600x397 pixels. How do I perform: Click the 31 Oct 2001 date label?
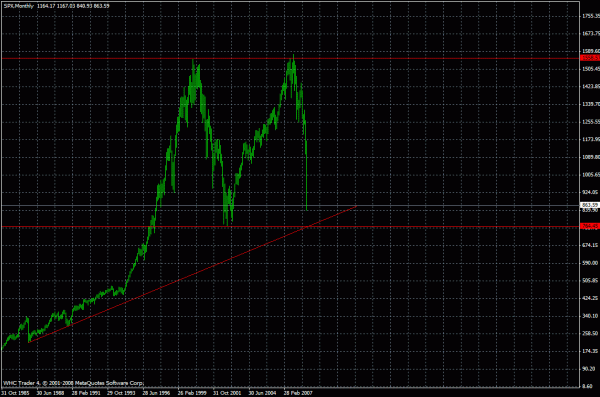click(x=227, y=393)
